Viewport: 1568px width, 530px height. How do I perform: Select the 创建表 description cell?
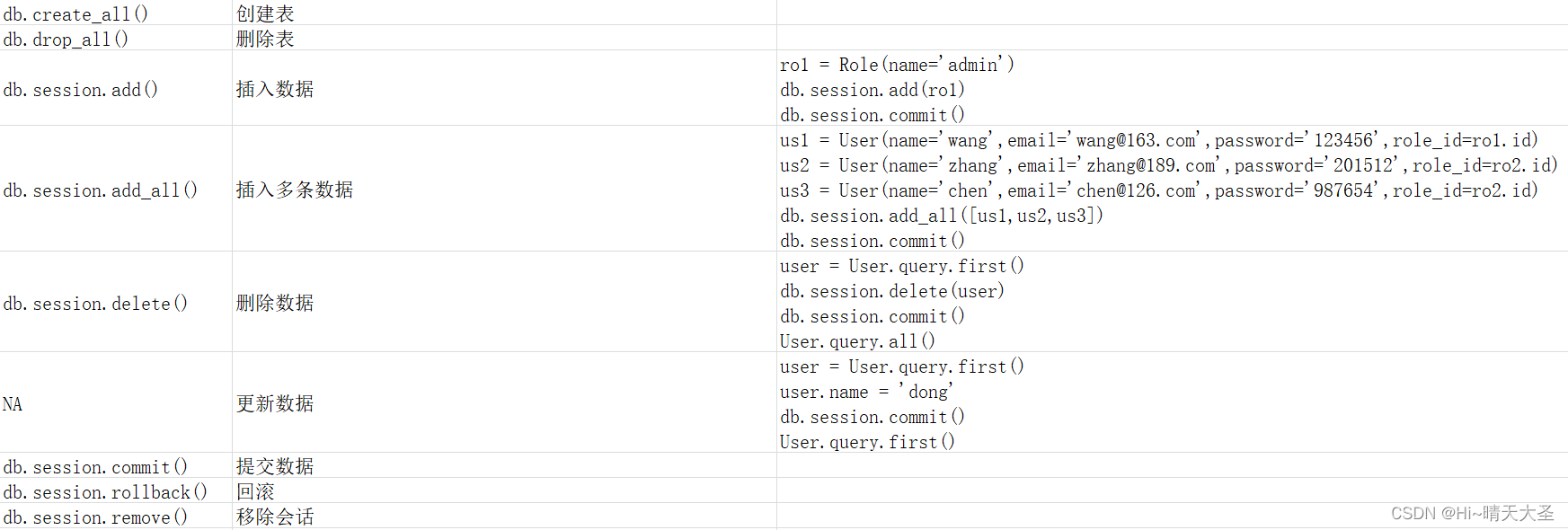point(265,14)
